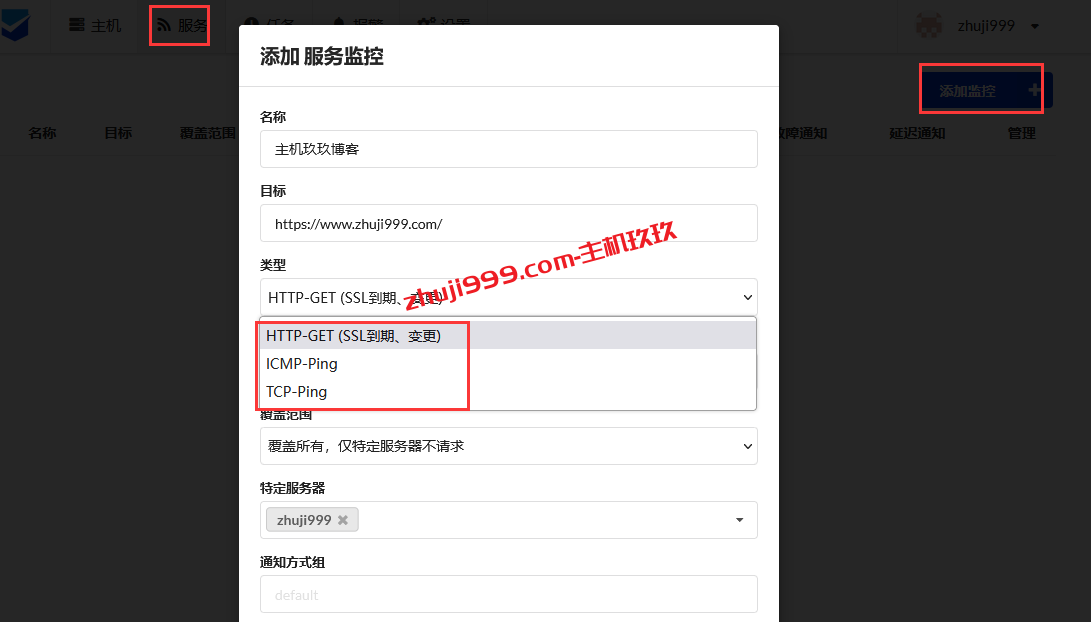This screenshot has height=622, width=1091.
Task: Click the 添加监控 button
Action: coord(986,90)
